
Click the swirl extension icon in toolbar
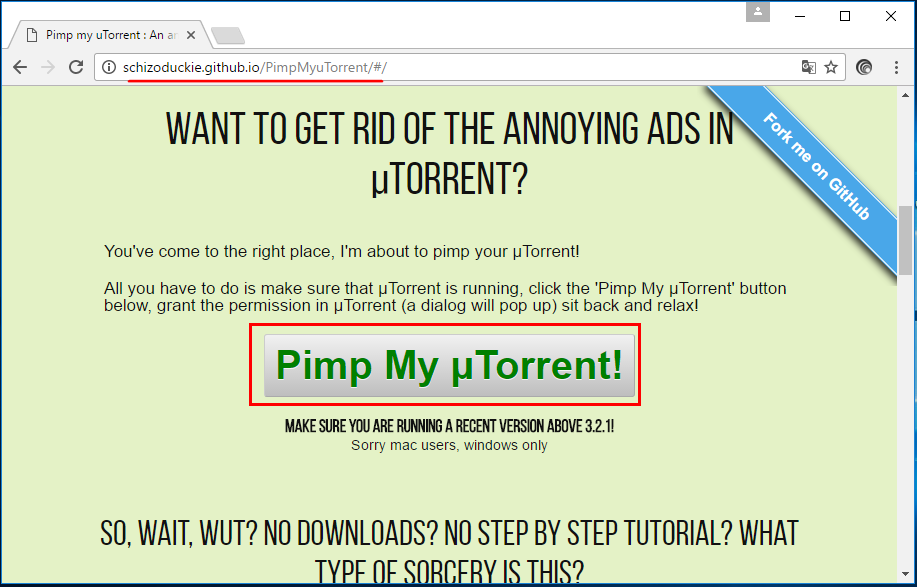pyautogui.click(x=864, y=67)
